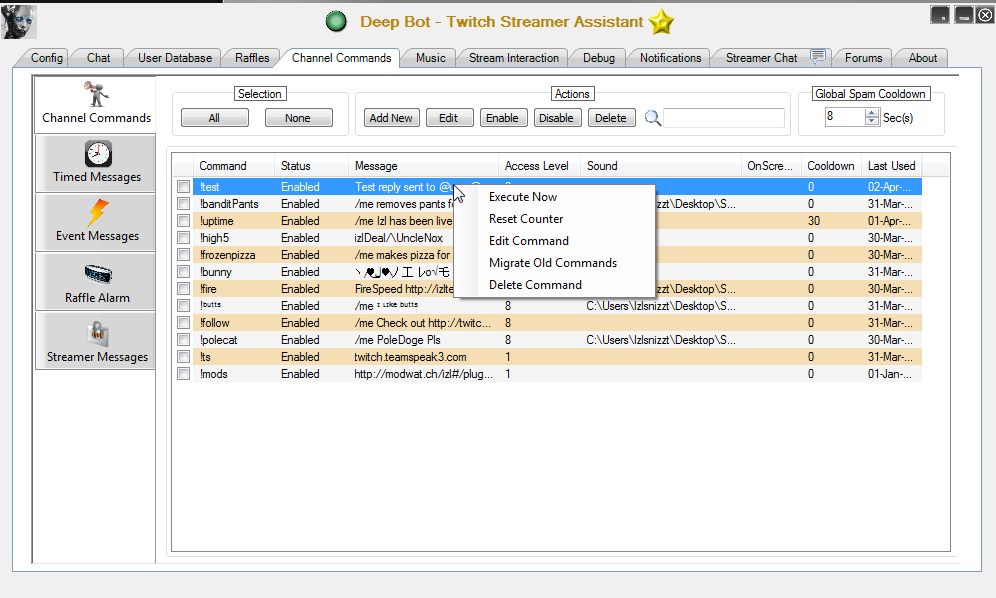Toggle checkbox for !fire command
Image resolution: width=996 pixels, height=598 pixels.
point(184,289)
